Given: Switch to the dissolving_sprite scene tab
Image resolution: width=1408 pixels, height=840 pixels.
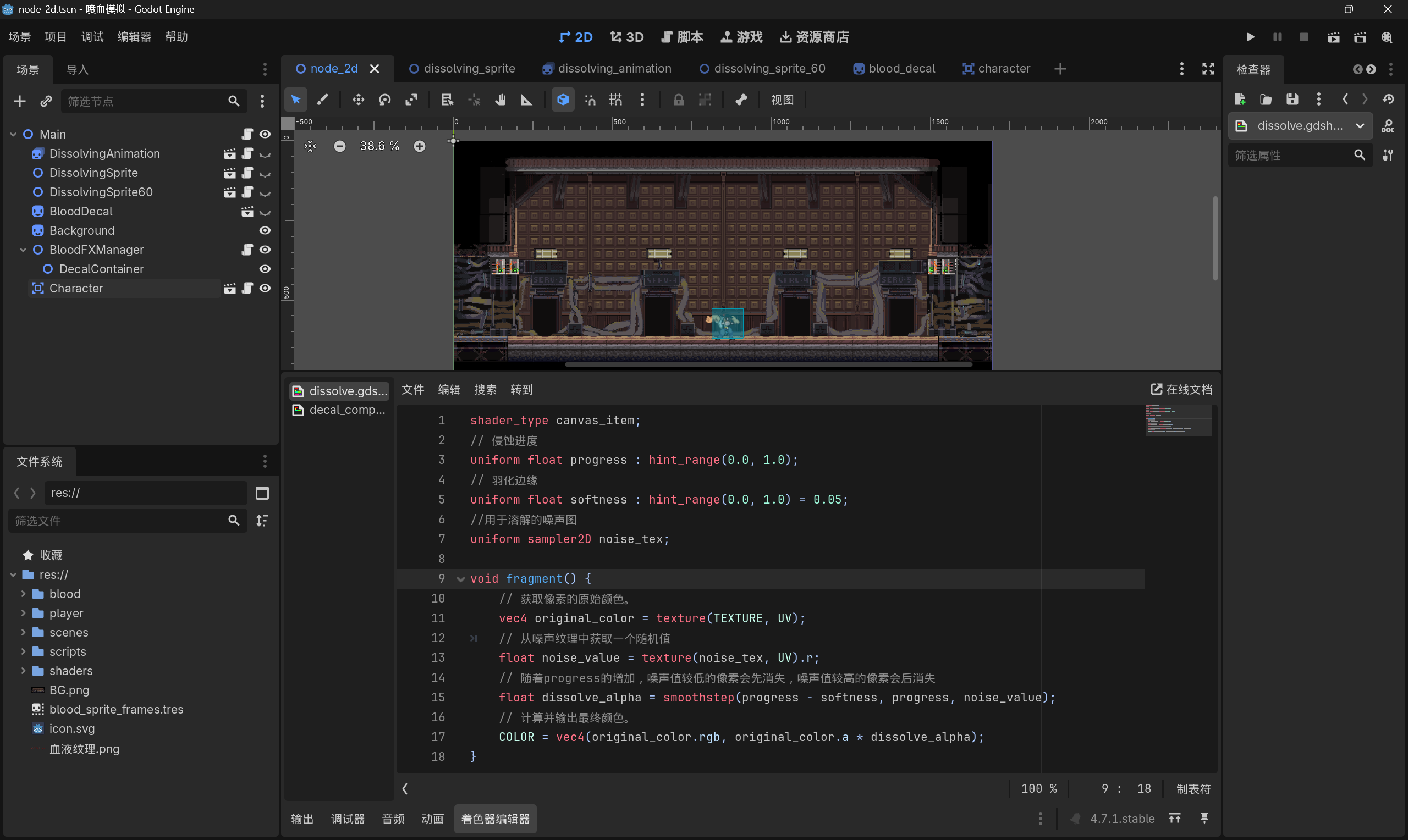Looking at the screenshot, I should click(462, 69).
